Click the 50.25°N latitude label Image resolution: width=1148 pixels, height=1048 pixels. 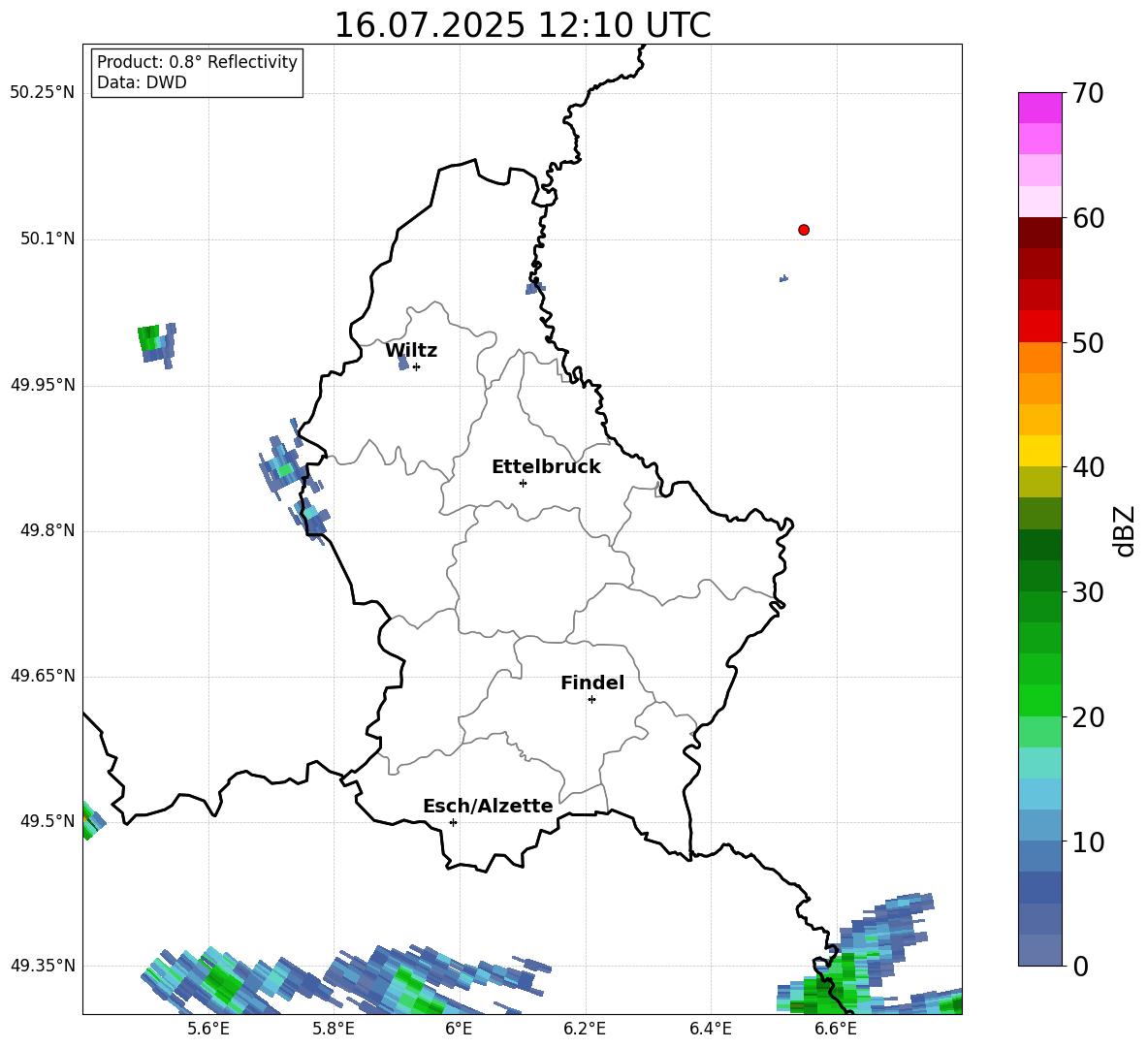(43, 93)
